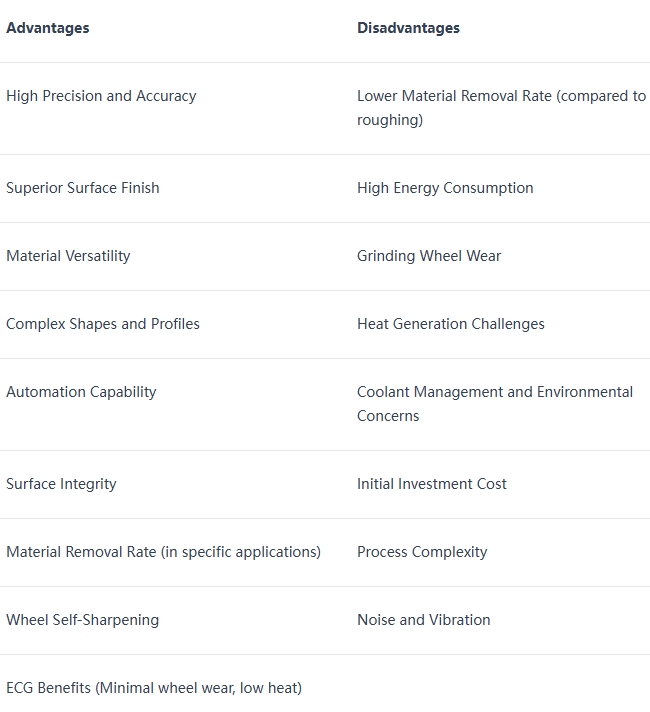650x712 pixels.
Task: Select the Superior Surface Finish text
Action: pyautogui.click(x=83, y=188)
